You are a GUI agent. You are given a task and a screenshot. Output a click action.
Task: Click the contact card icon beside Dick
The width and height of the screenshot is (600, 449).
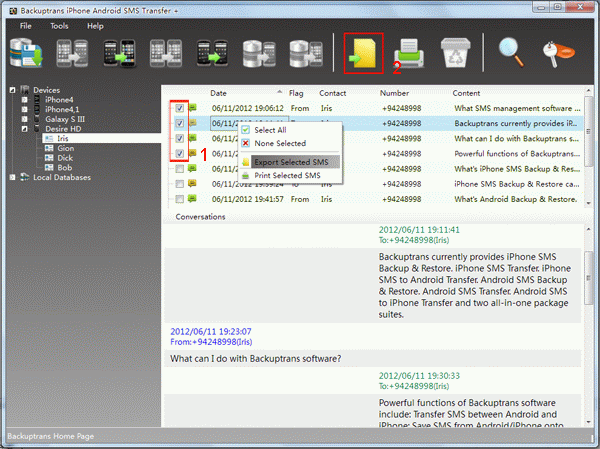[x=49, y=158]
